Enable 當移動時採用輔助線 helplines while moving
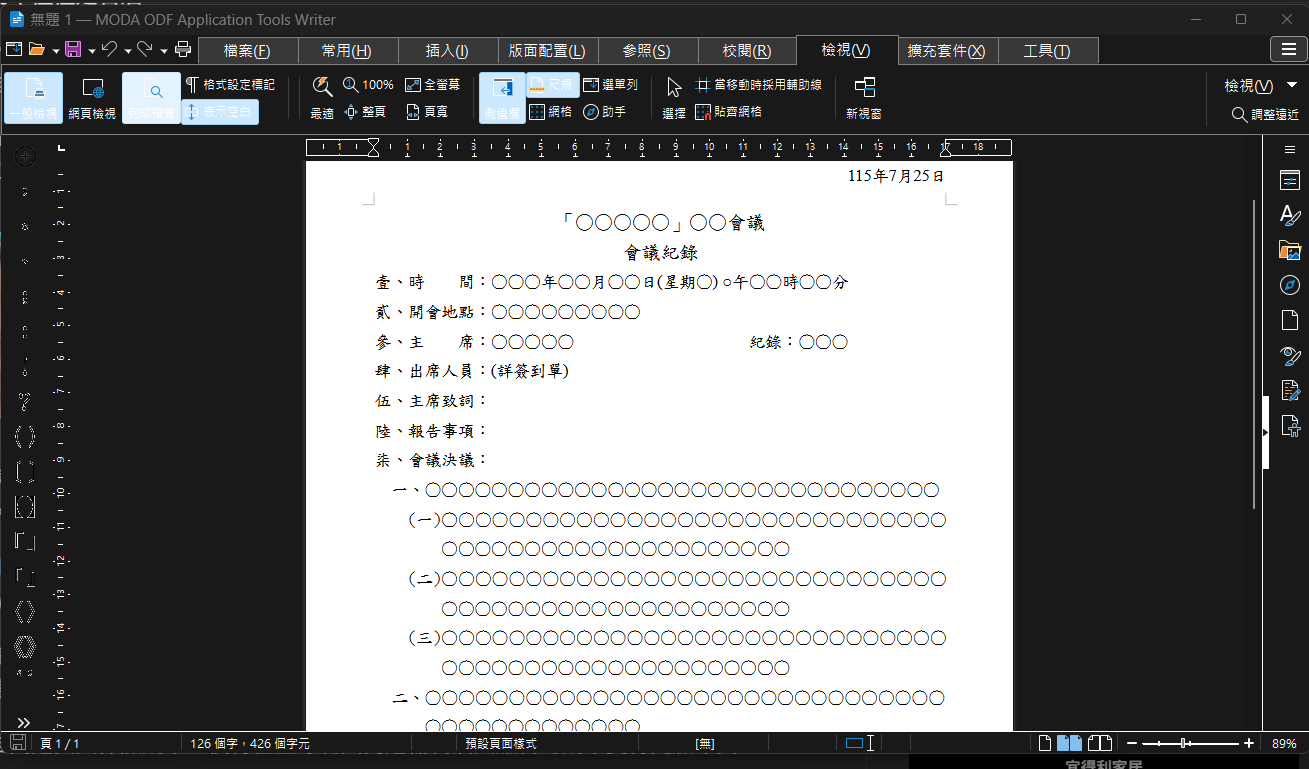The width and height of the screenshot is (1309, 769). (x=758, y=85)
